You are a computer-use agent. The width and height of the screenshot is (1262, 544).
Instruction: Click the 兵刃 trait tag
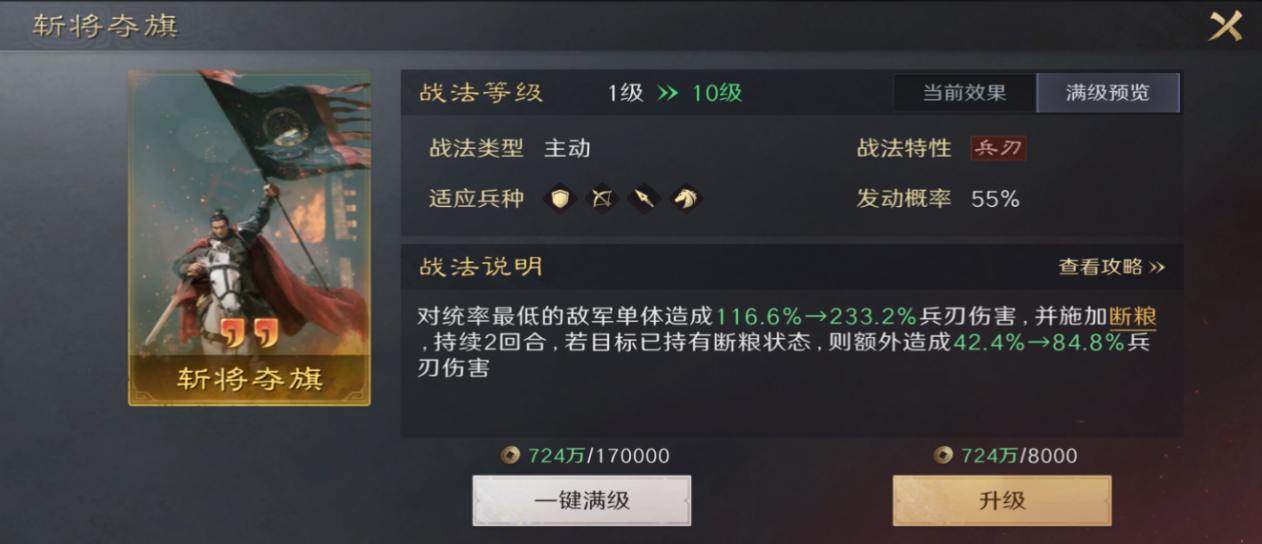click(998, 148)
